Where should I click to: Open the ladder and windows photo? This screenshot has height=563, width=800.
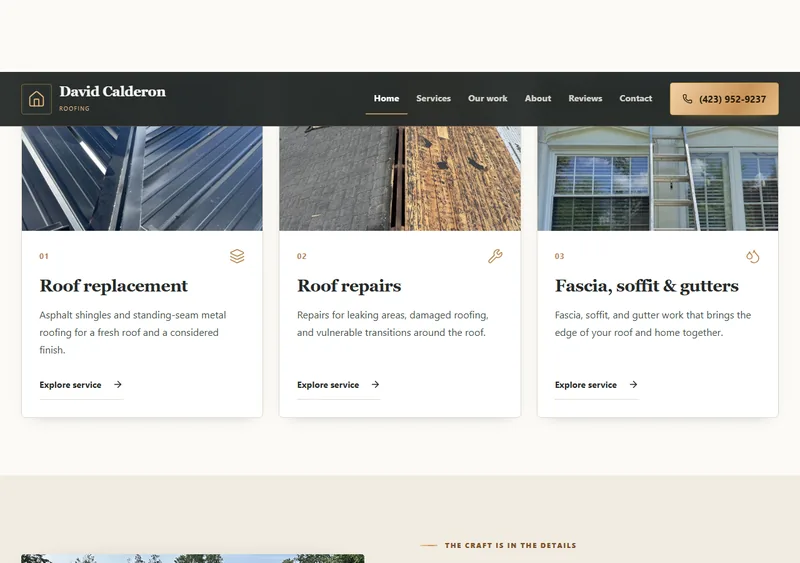pos(658,178)
